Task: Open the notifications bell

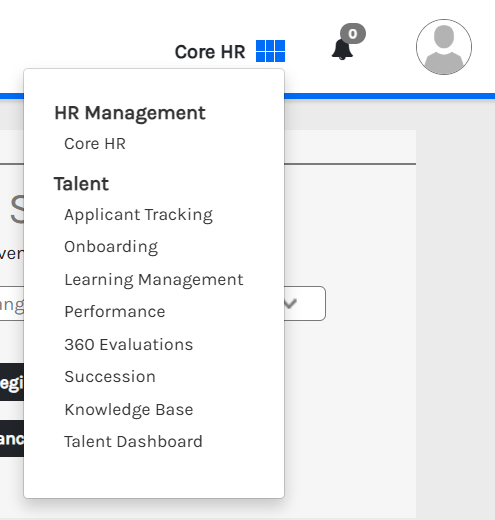Action: (x=342, y=49)
